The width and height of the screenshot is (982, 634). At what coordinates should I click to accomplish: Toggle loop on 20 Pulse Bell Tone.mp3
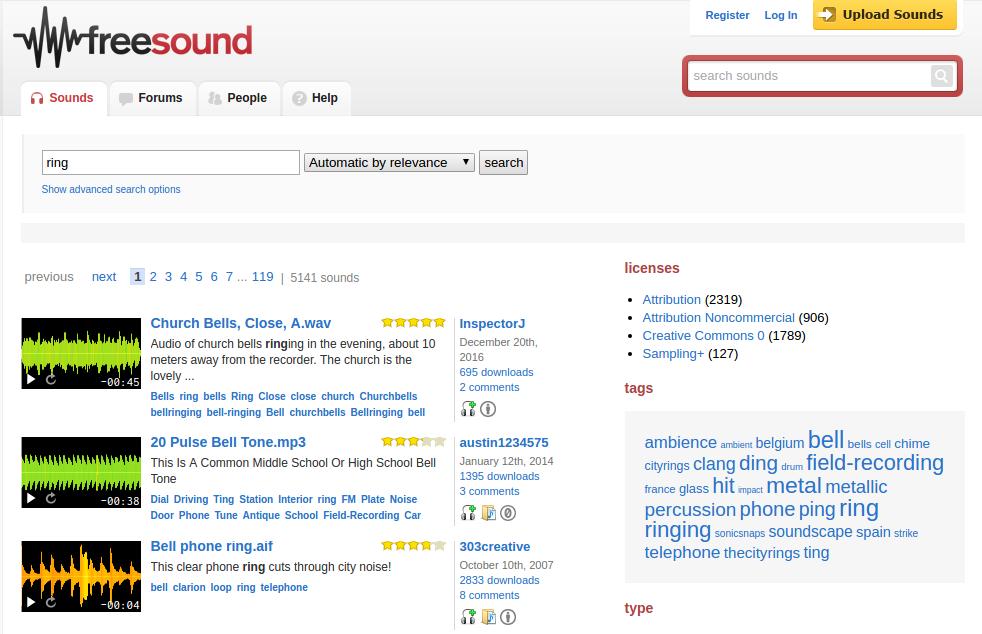tap(51, 498)
